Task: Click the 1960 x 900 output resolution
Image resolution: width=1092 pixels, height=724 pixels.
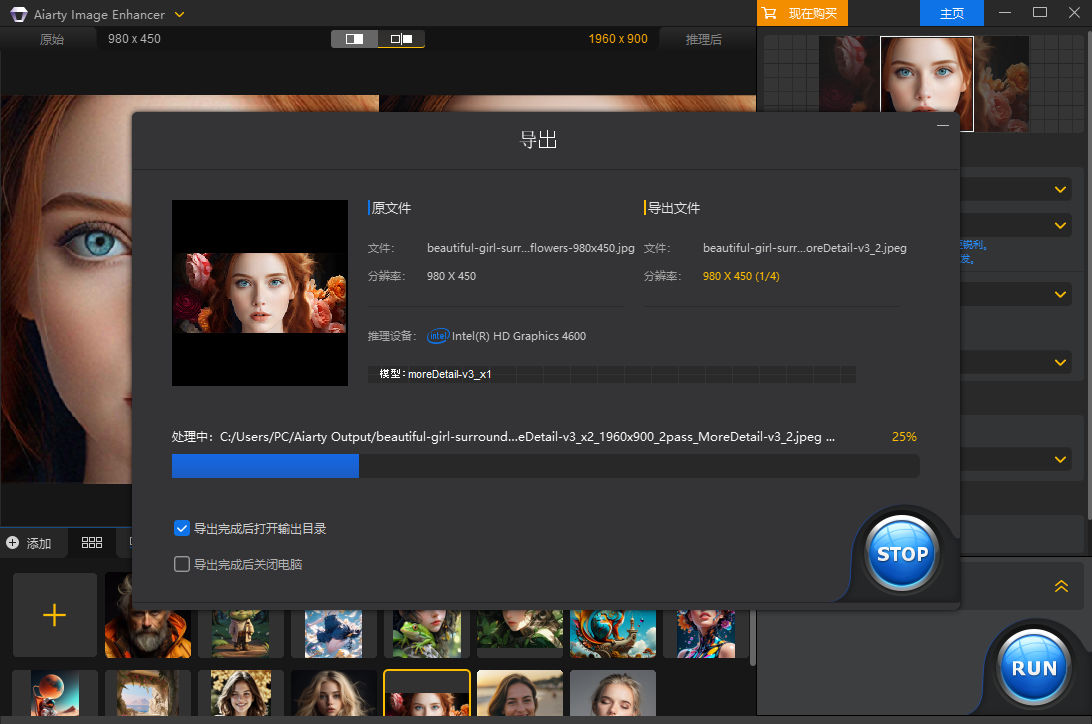Action: pyautogui.click(x=618, y=39)
